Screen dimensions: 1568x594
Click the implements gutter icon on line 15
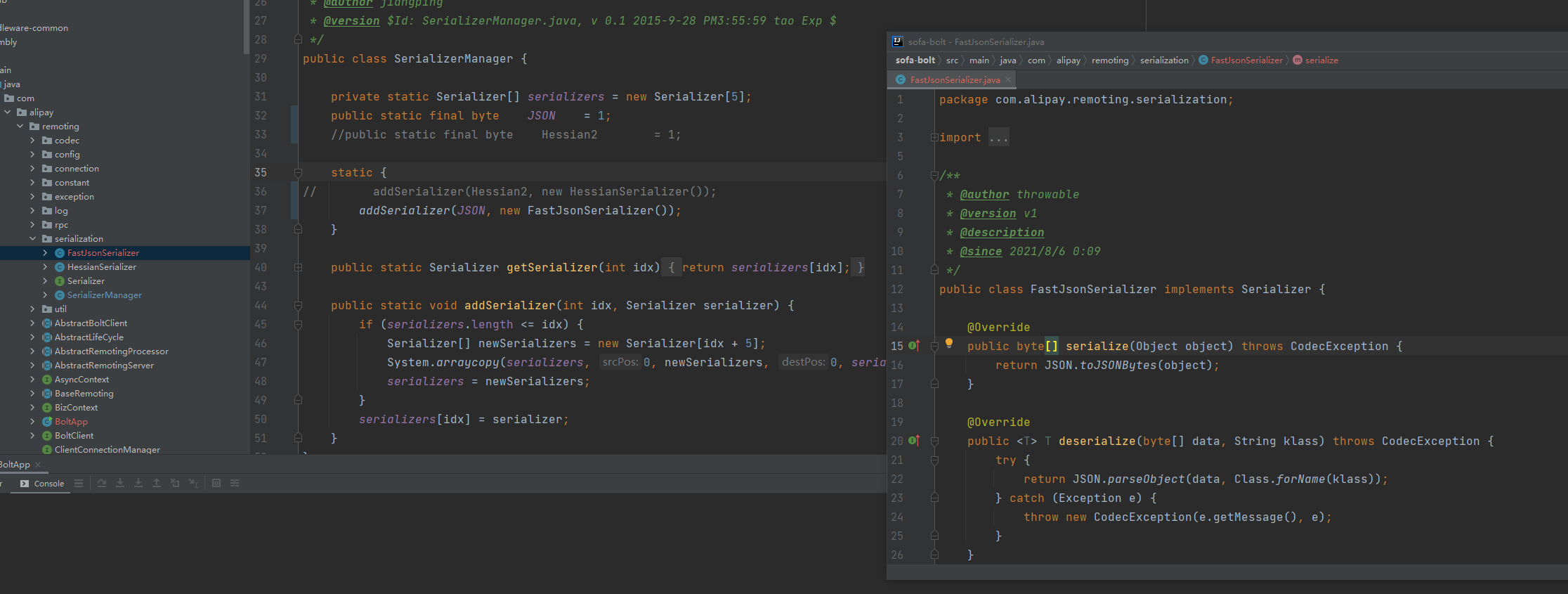point(914,346)
